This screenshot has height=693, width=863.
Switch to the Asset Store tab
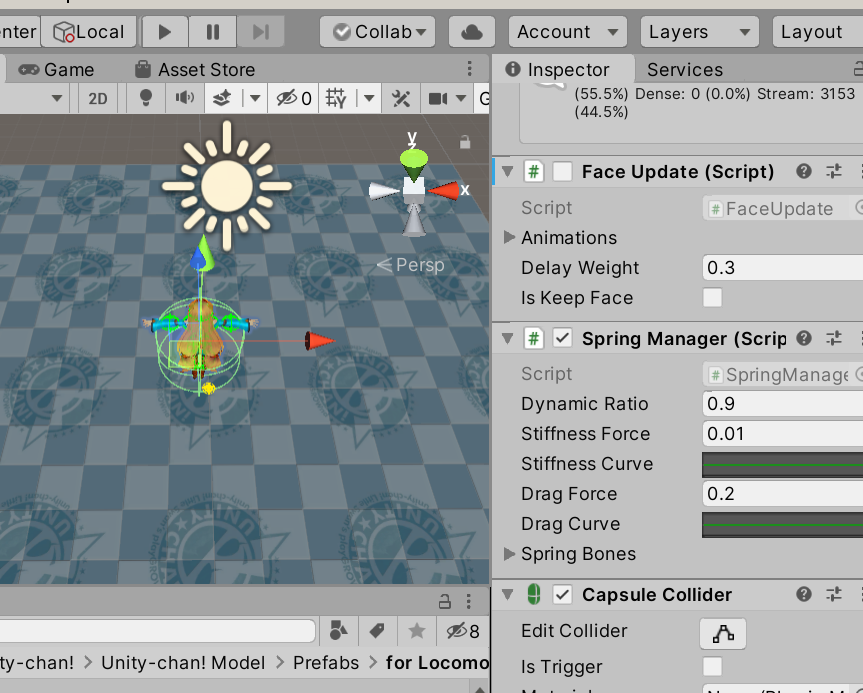[195, 70]
